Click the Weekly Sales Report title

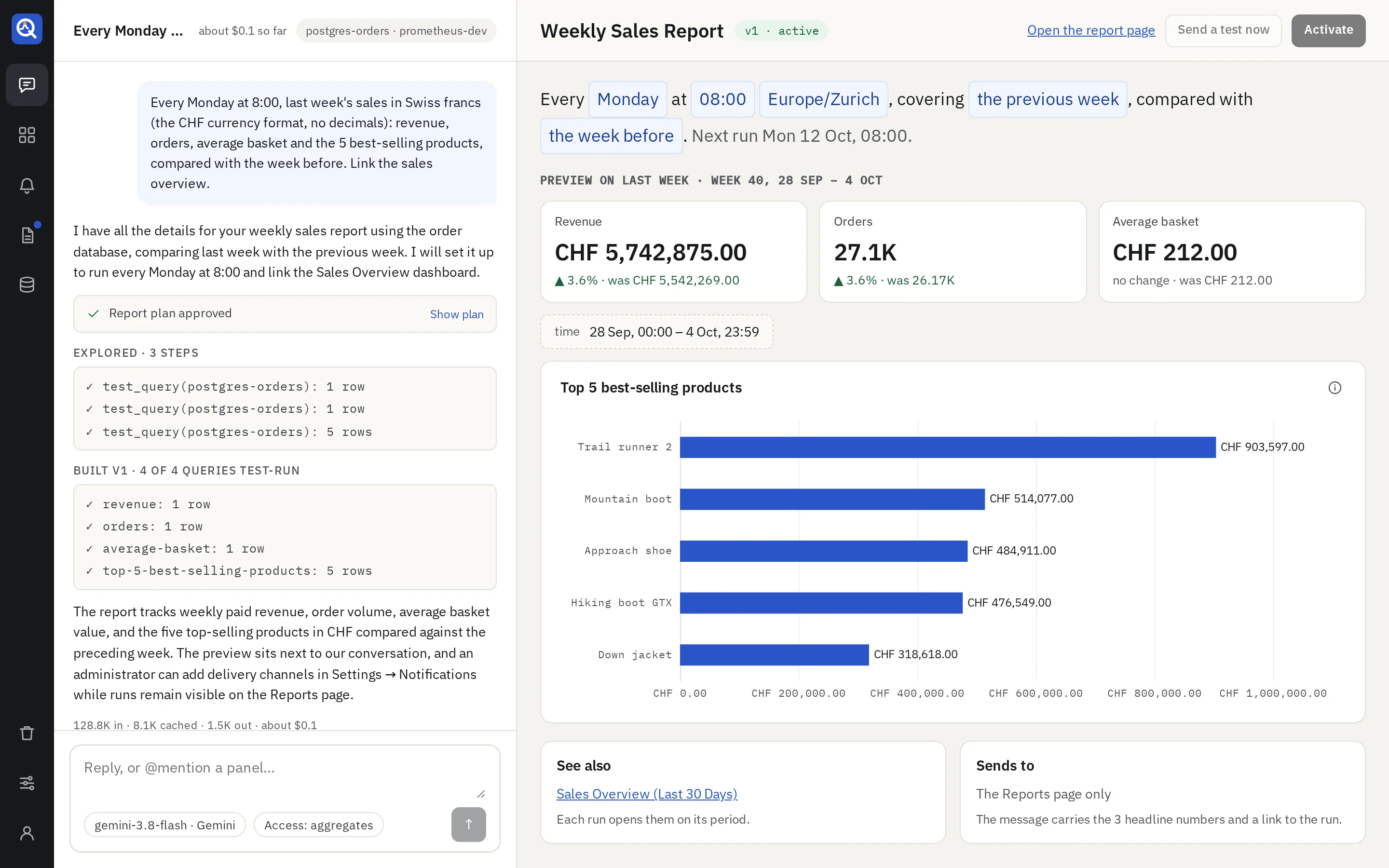[x=631, y=31]
